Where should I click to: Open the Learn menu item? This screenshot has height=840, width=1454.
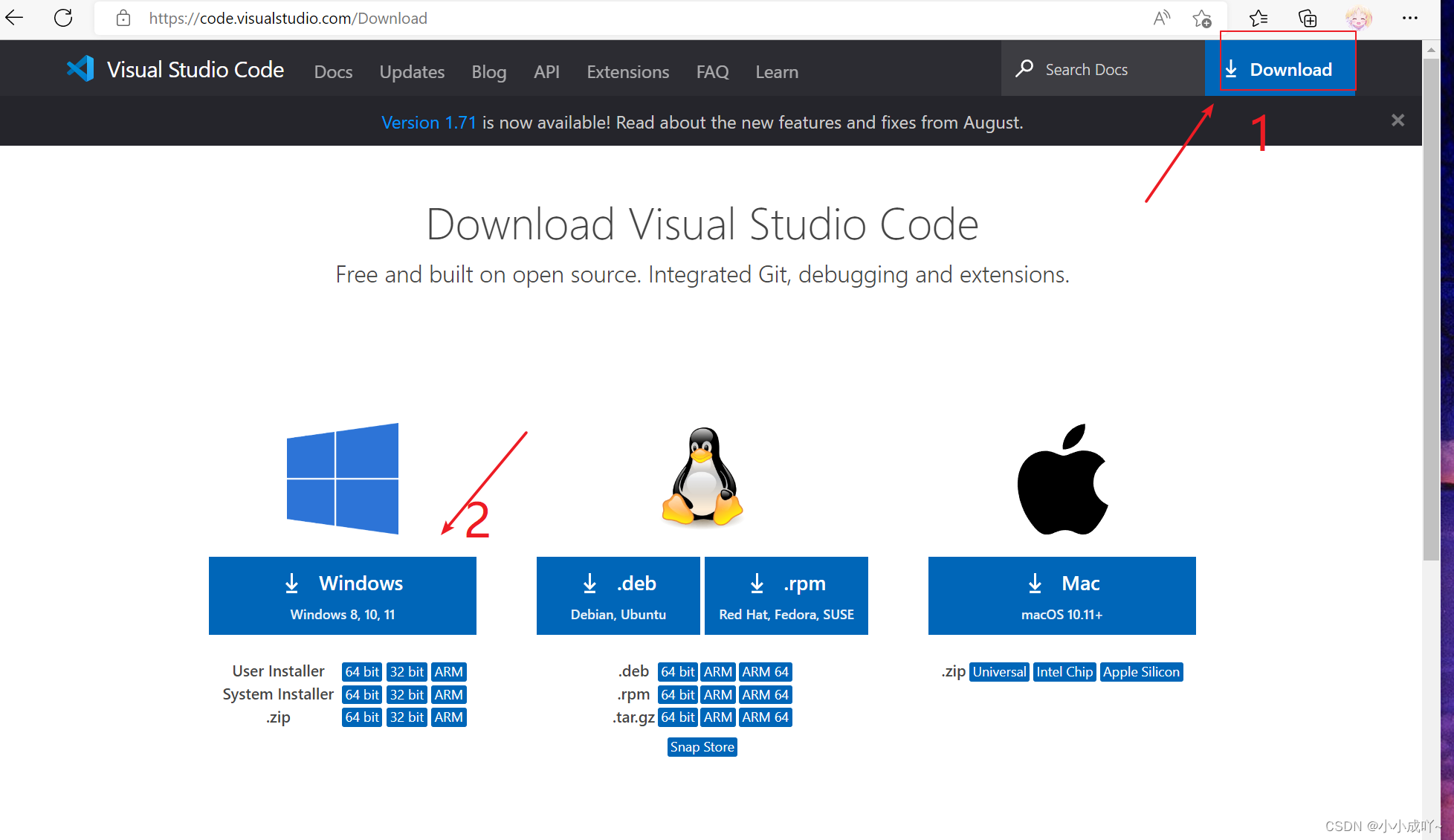click(x=777, y=72)
